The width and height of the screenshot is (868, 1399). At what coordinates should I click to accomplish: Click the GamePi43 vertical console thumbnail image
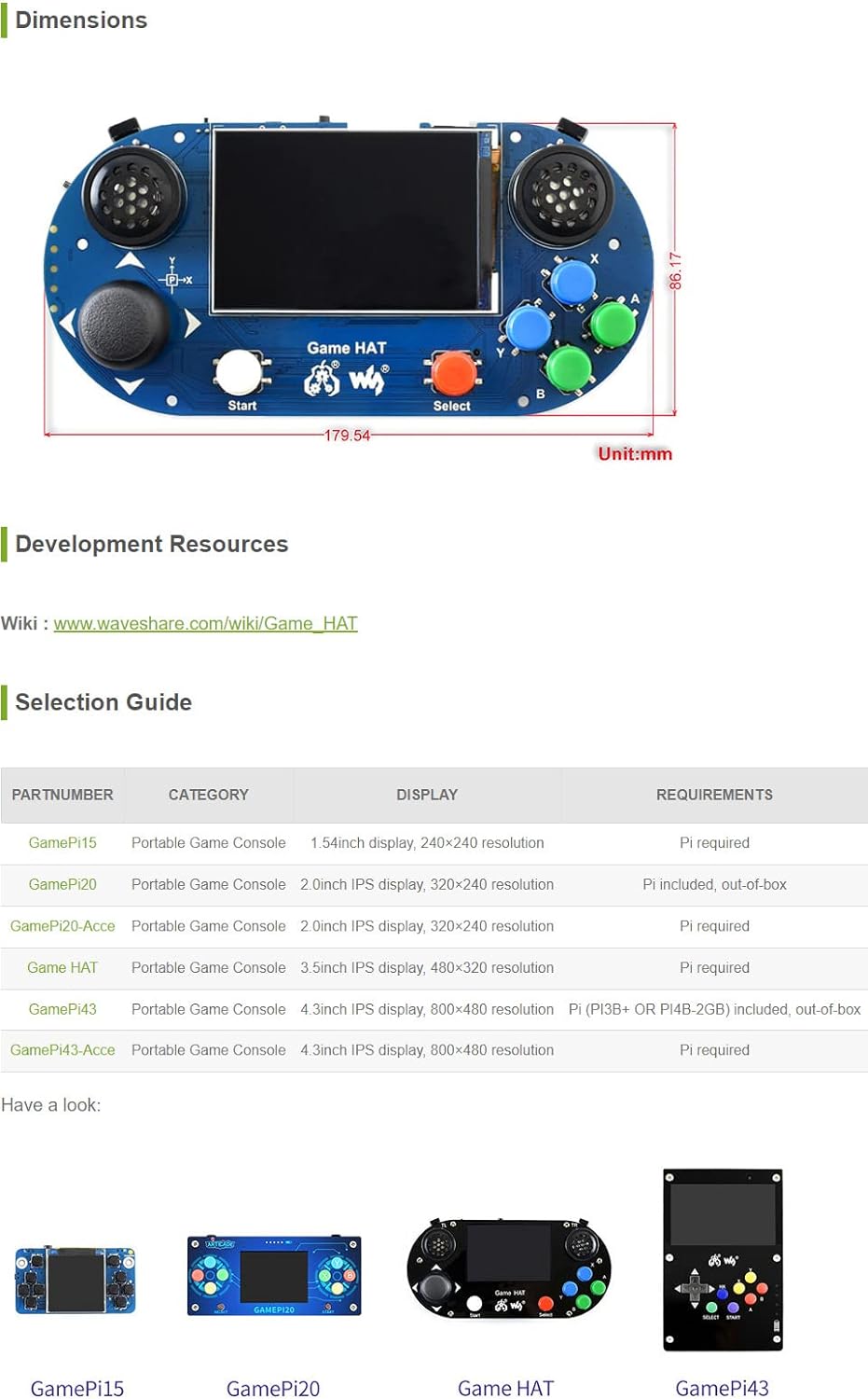click(x=723, y=1259)
